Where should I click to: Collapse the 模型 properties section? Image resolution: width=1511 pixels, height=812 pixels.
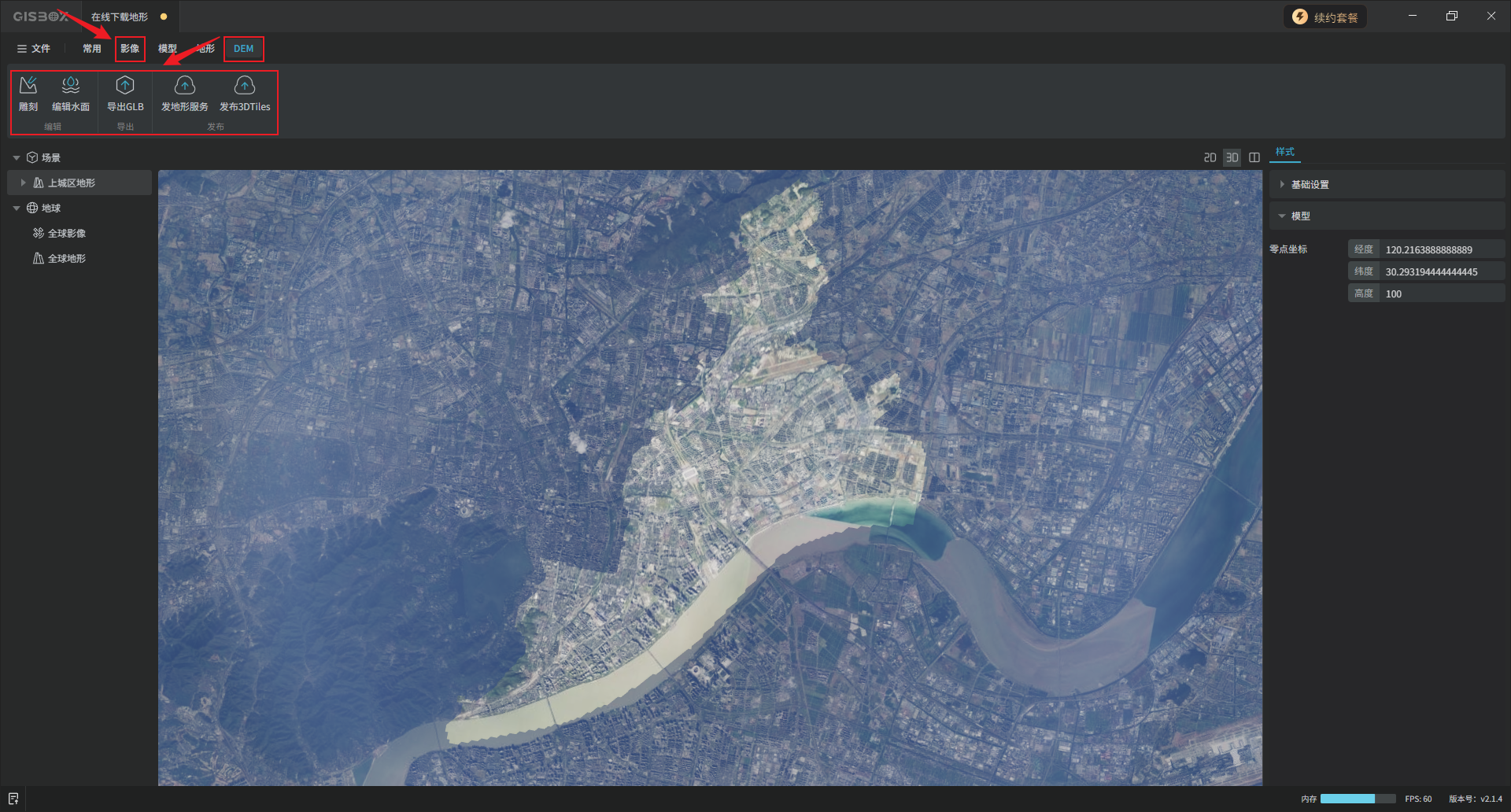click(x=1300, y=216)
